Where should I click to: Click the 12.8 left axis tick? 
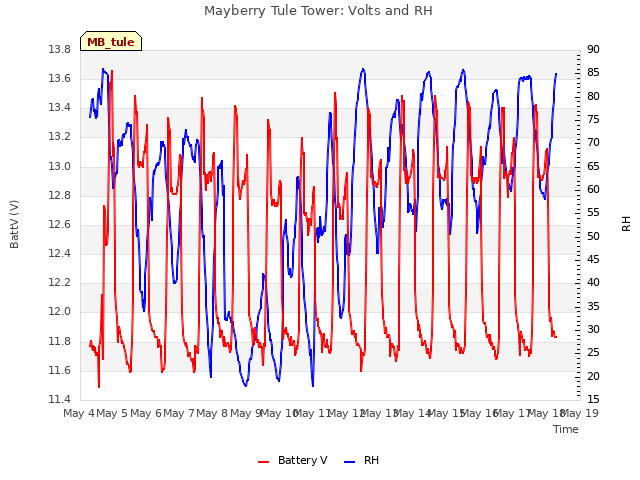point(60,195)
